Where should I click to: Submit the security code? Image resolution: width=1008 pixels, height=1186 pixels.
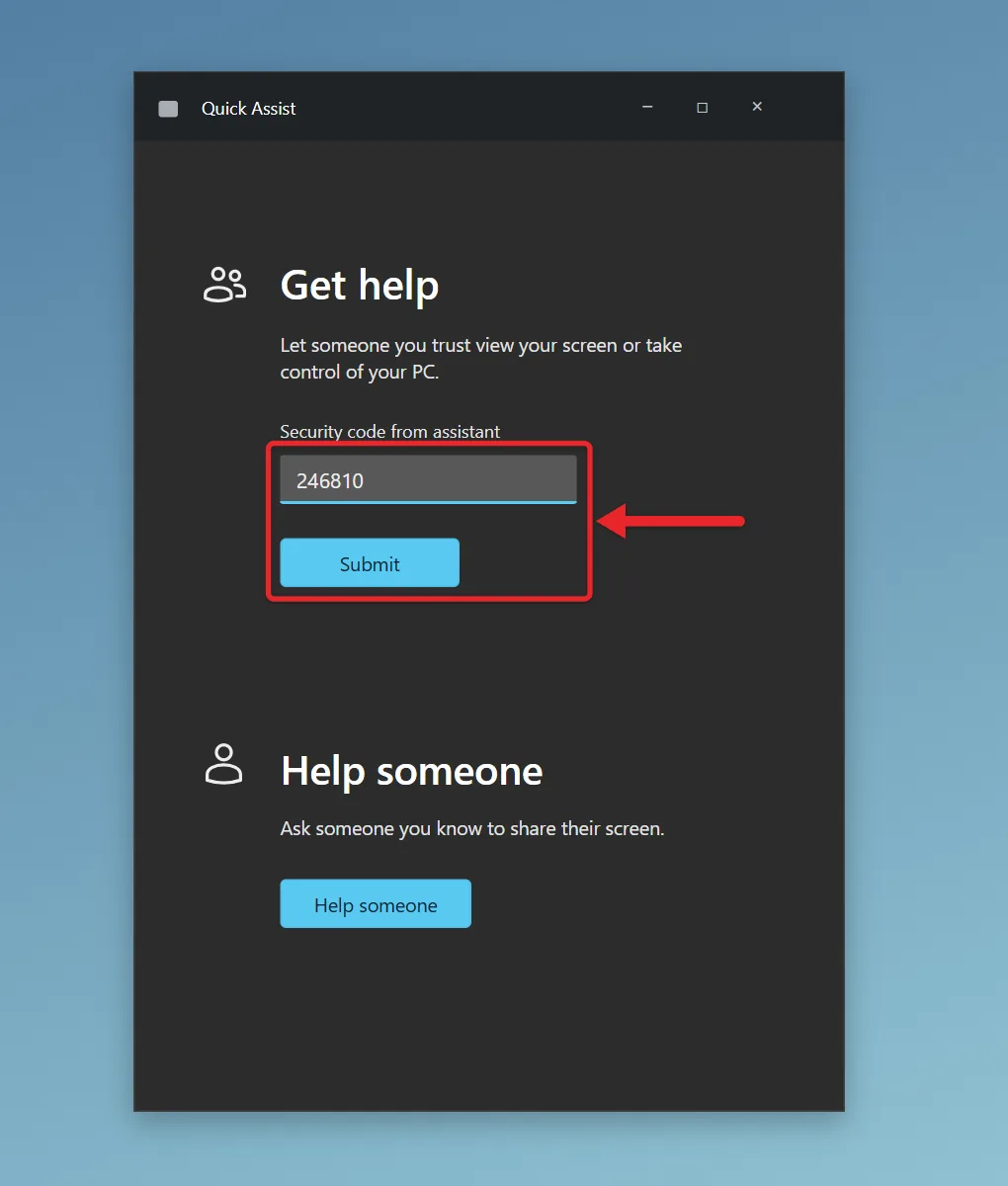(x=370, y=563)
